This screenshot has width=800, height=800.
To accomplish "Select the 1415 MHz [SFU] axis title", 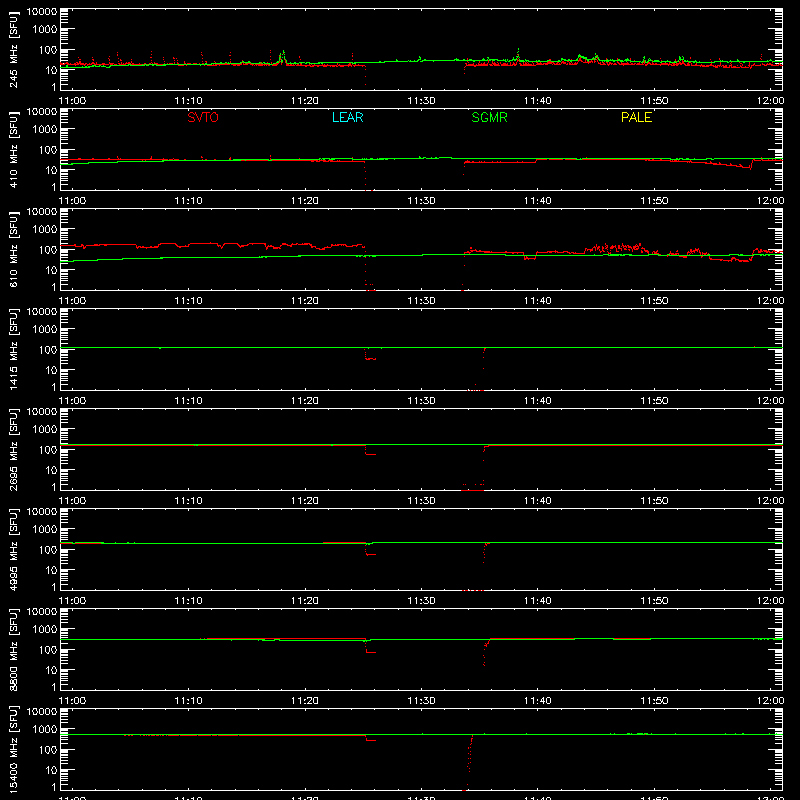I will point(14,349).
